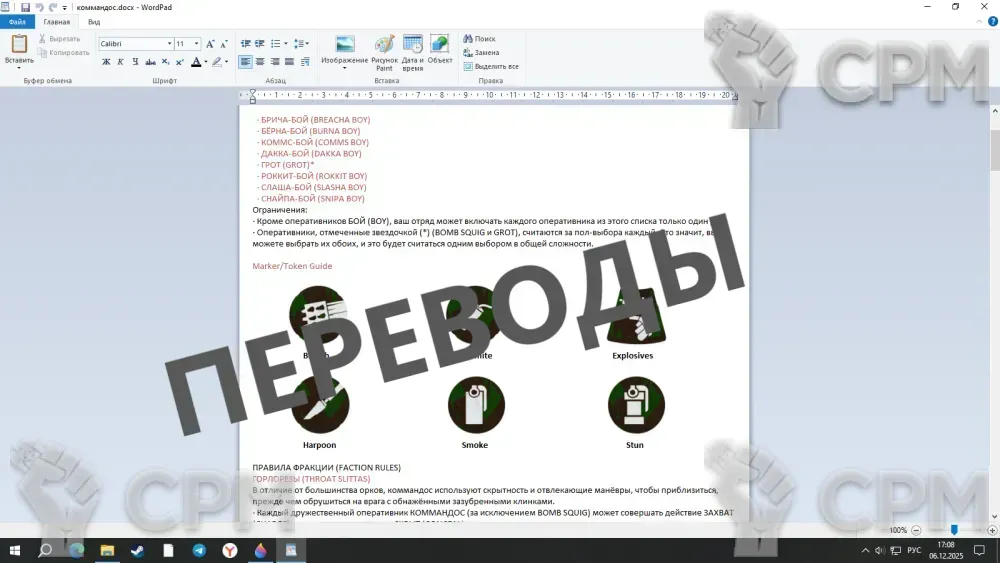Click the Paste (Вставить) clipboard icon
This screenshot has height=563, width=1000.
tap(19, 44)
